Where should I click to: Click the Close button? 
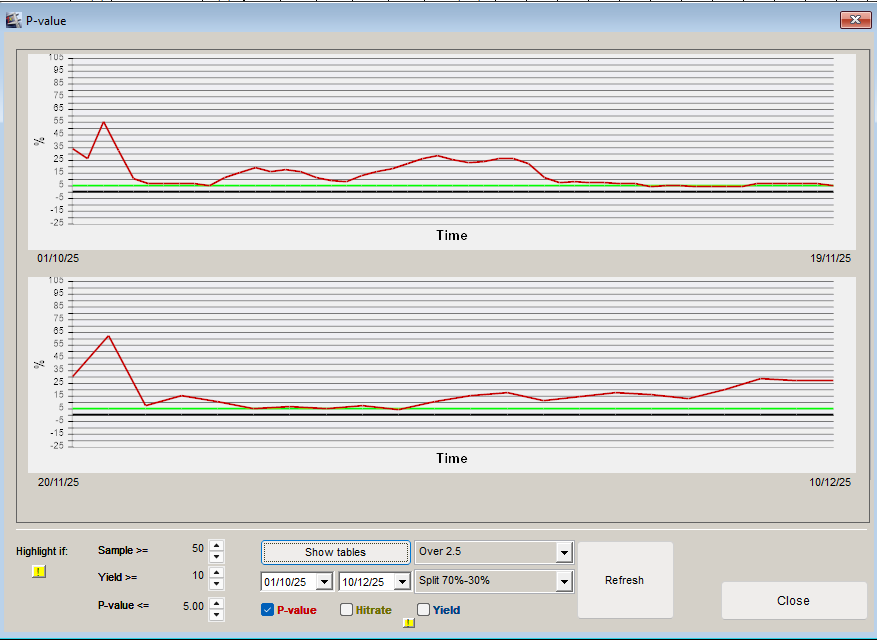(x=793, y=601)
